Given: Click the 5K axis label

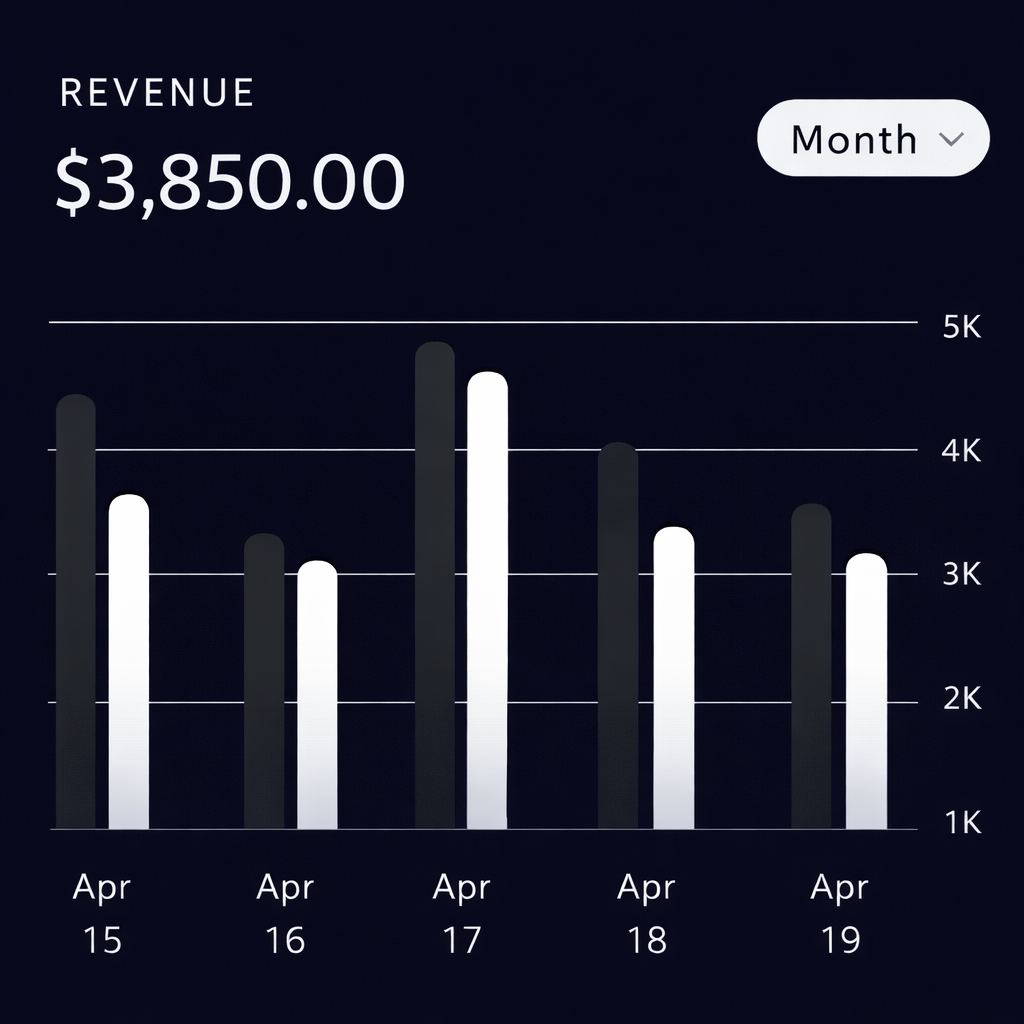Looking at the screenshot, I should point(962,327).
